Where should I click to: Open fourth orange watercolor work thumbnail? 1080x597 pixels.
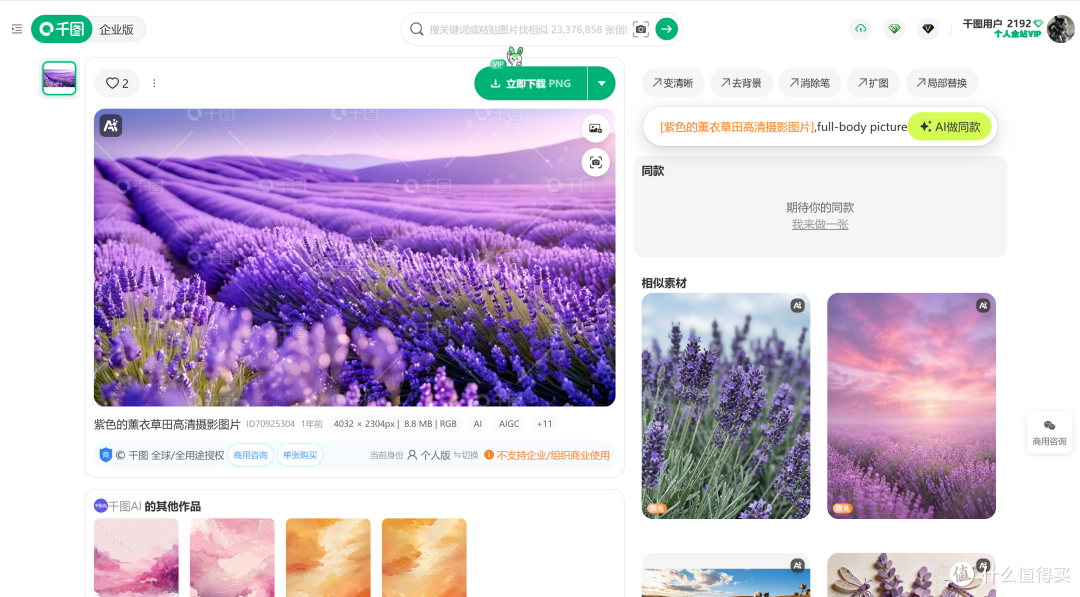(424, 557)
